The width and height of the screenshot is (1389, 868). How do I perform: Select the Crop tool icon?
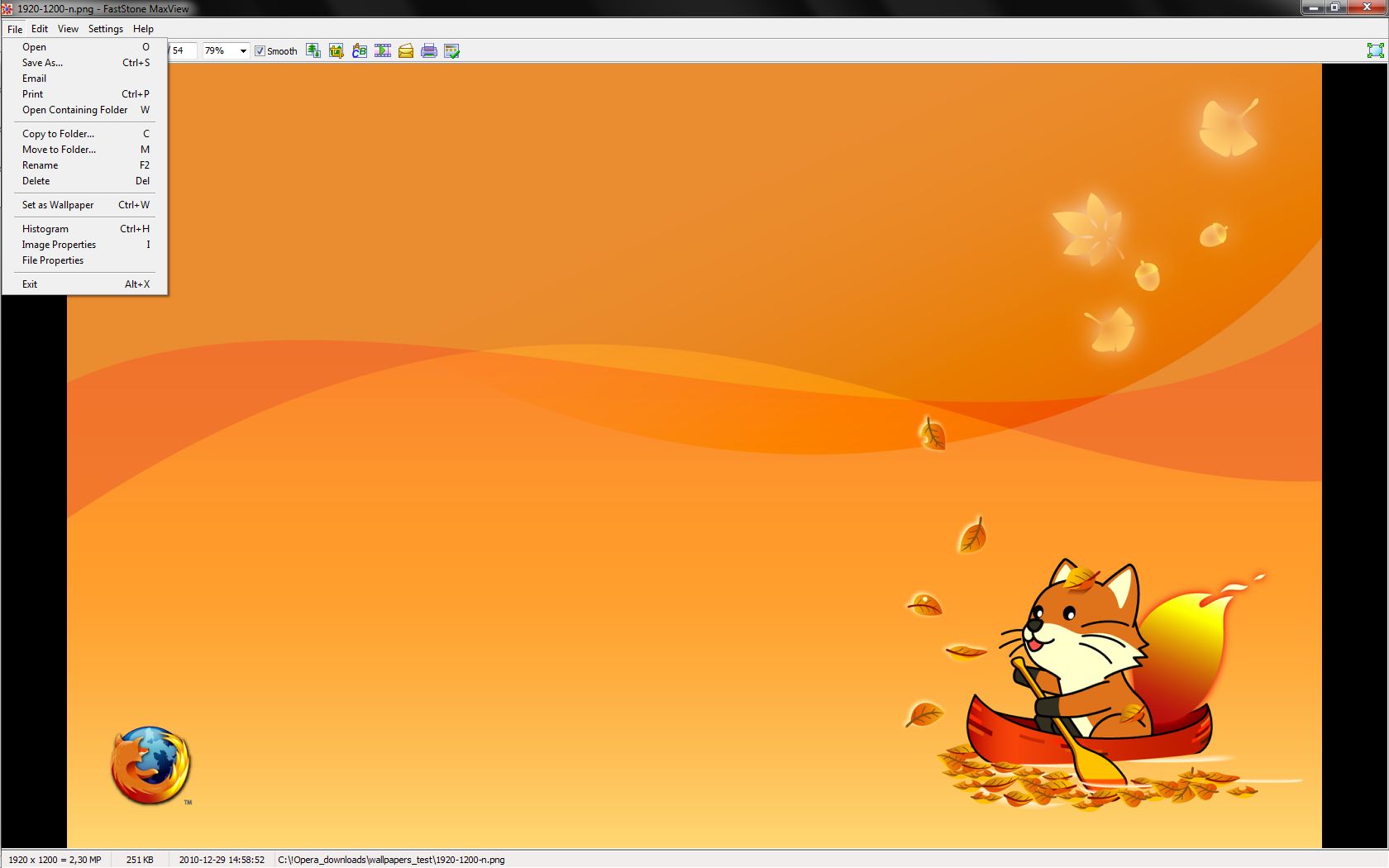pos(337,51)
